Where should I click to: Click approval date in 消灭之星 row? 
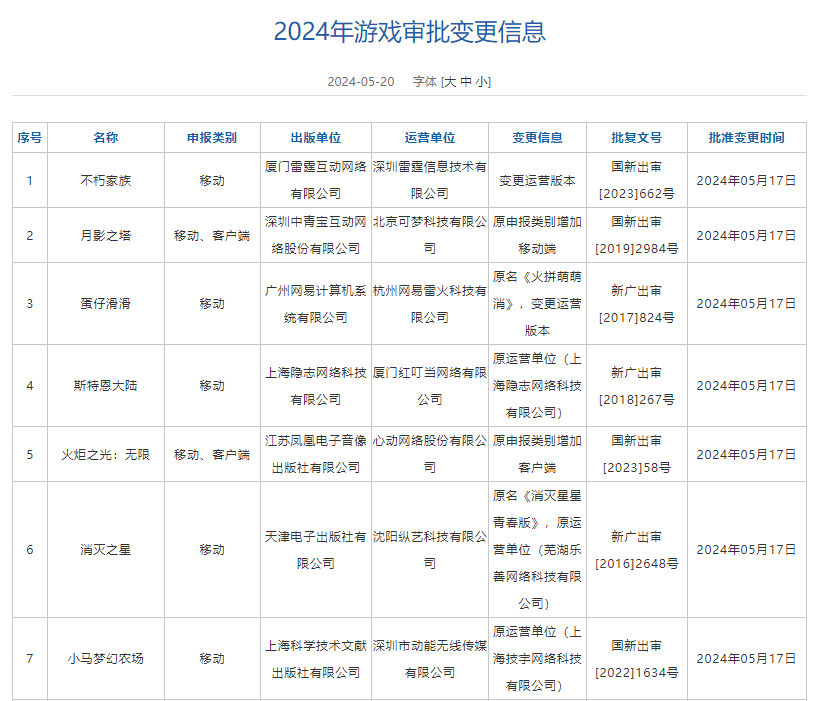tap(747, 550)
